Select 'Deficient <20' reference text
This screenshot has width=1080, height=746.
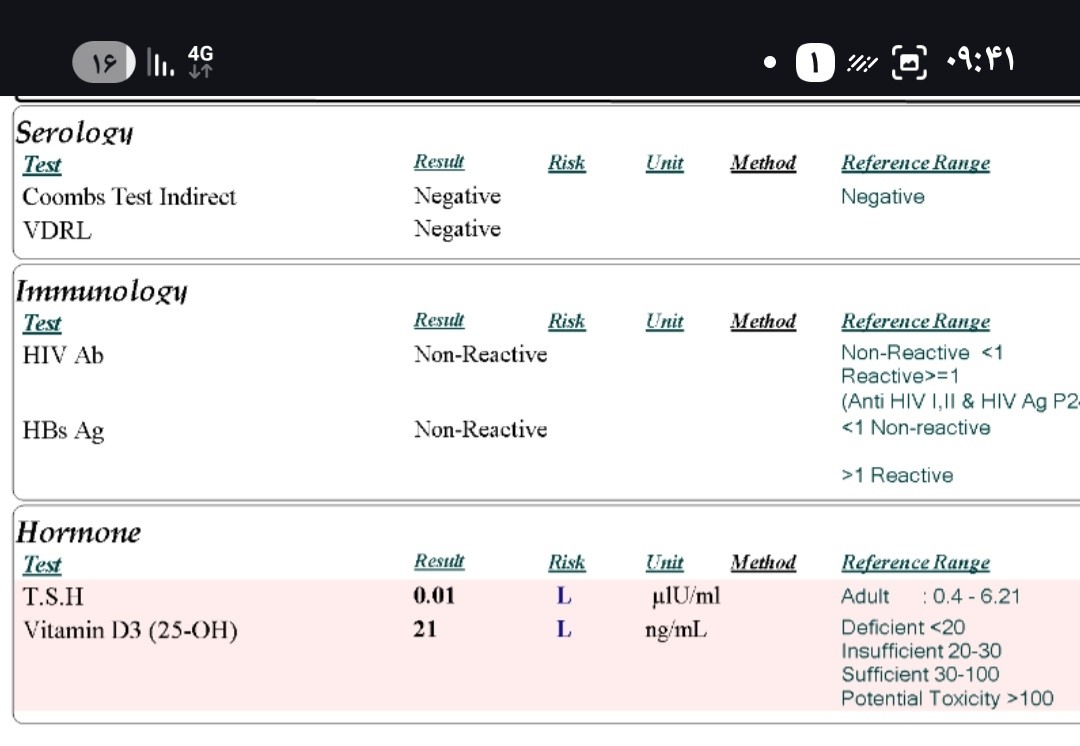[903, 628]
